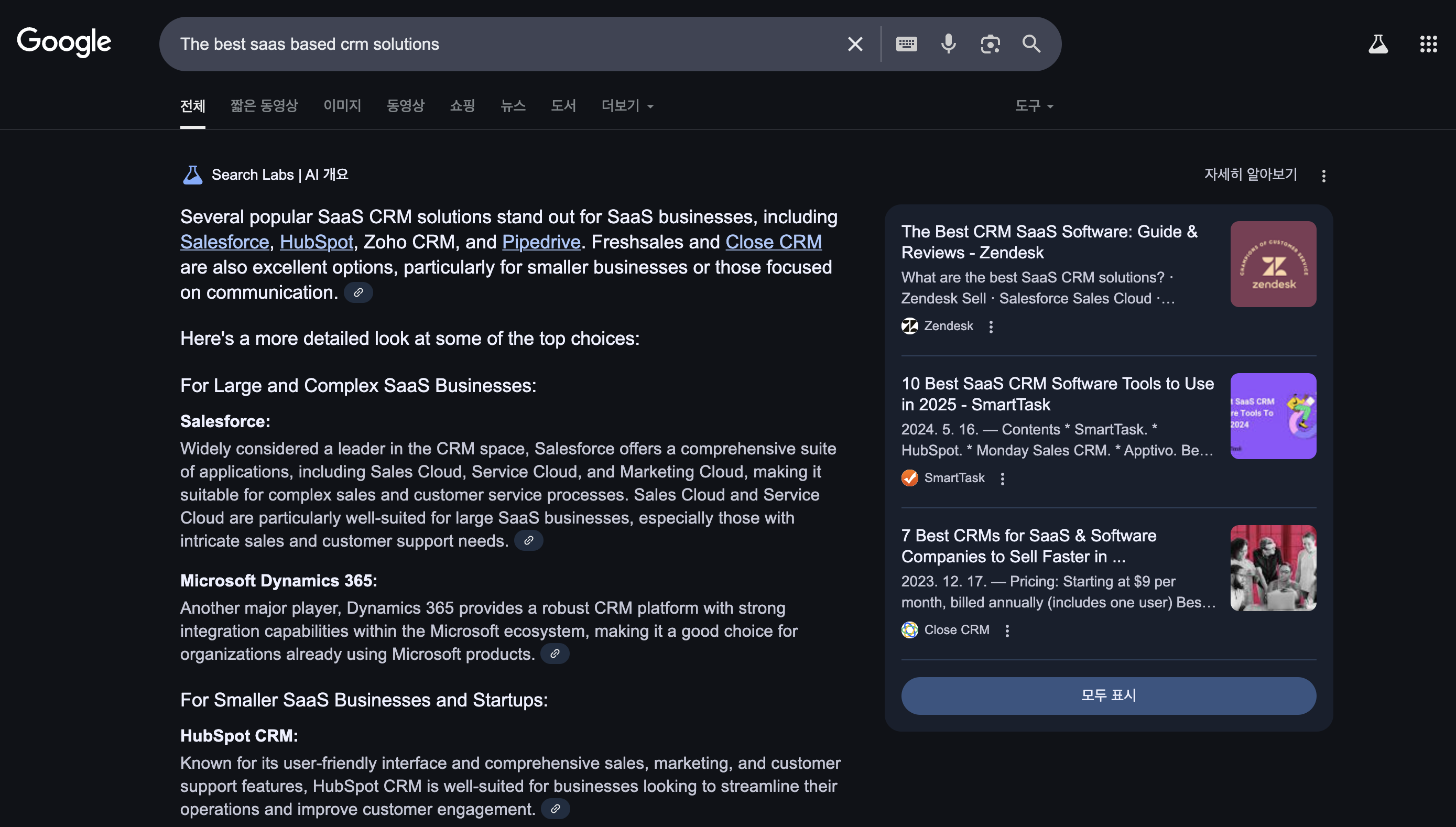Expand the 더보기 dropdown

(x=627, y=106)
